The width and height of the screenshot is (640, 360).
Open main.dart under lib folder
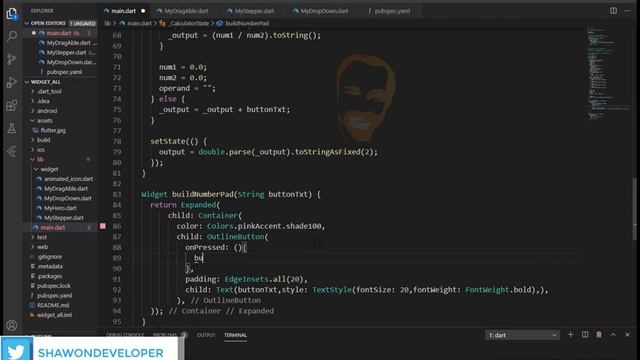click(53, 227)
